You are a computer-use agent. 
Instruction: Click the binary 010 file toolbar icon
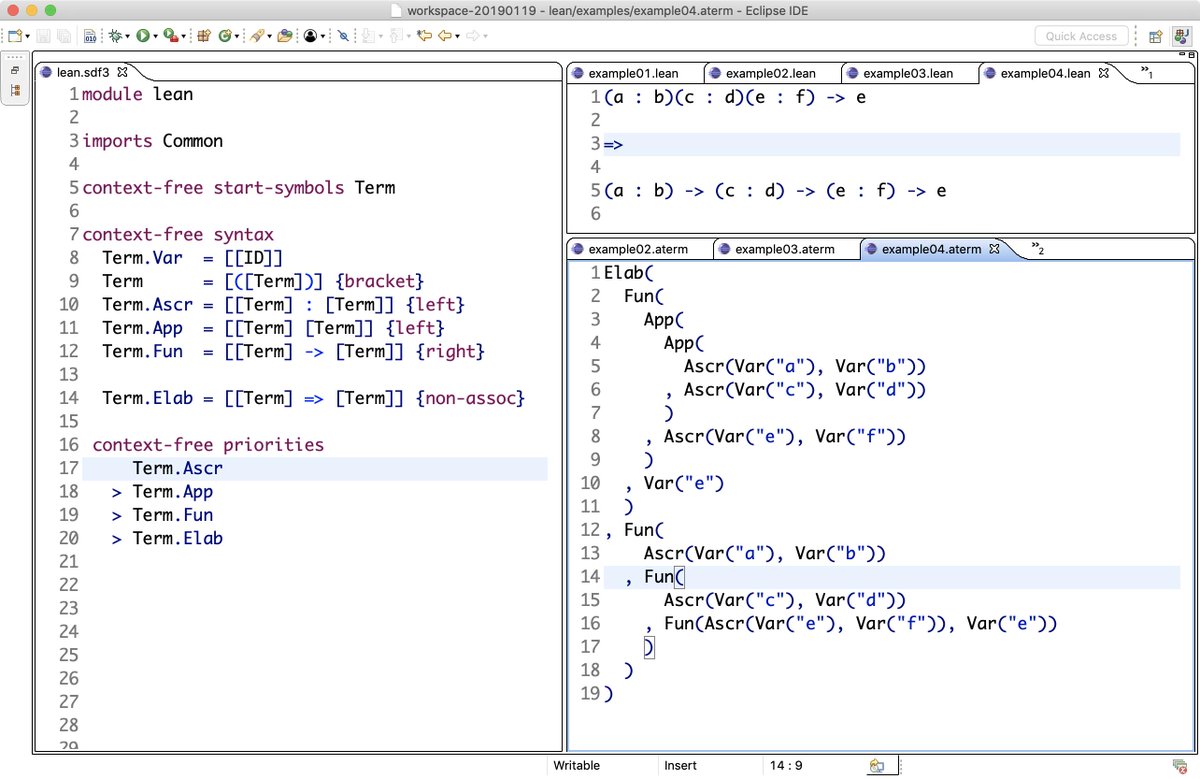[x=90, y=36]
